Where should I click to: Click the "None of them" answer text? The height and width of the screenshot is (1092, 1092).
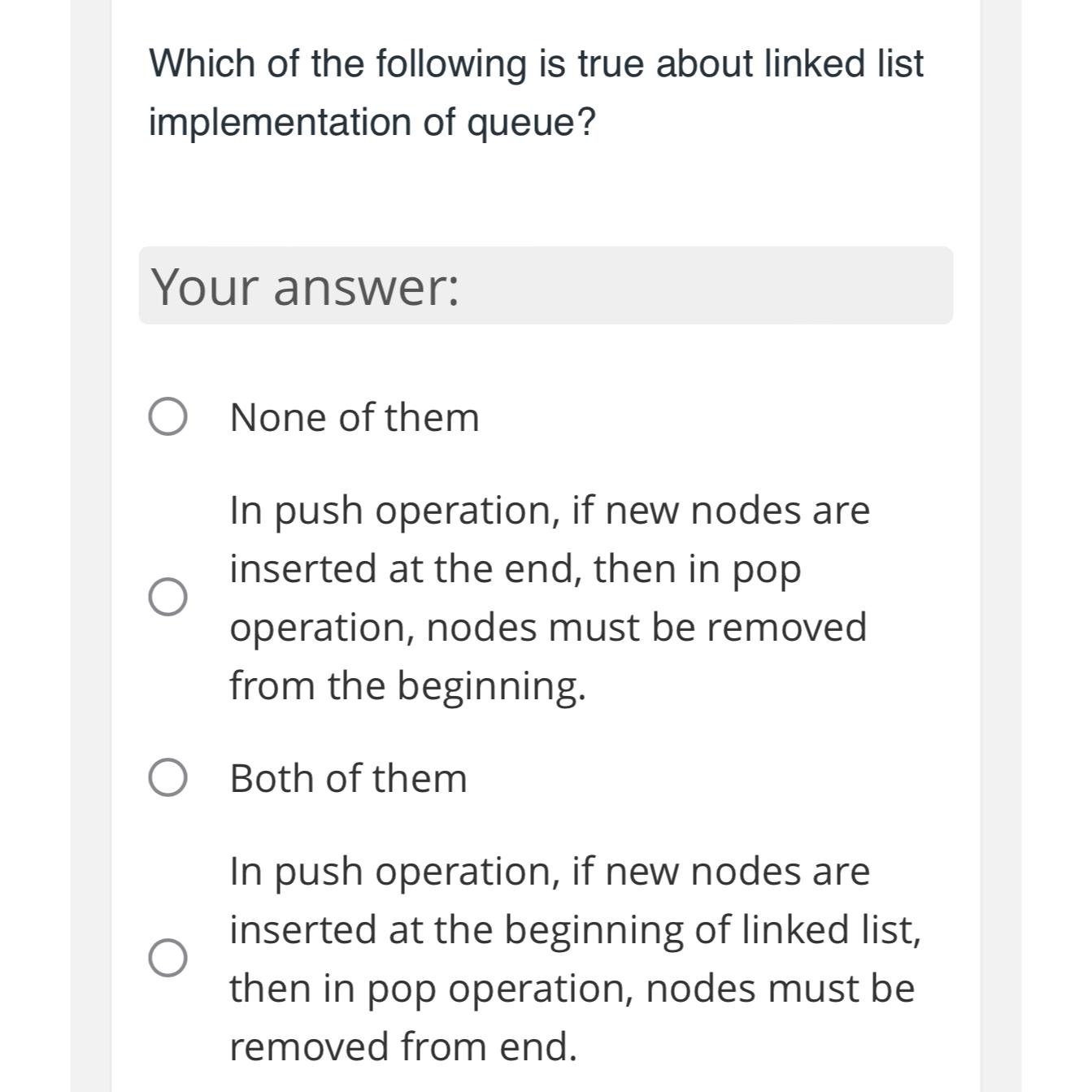(355, 416)
